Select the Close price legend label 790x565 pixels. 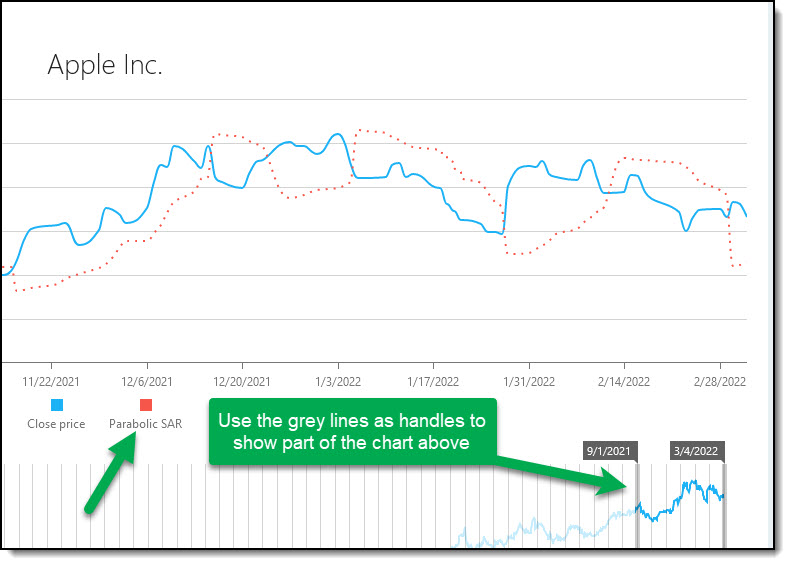click(56, 424)
